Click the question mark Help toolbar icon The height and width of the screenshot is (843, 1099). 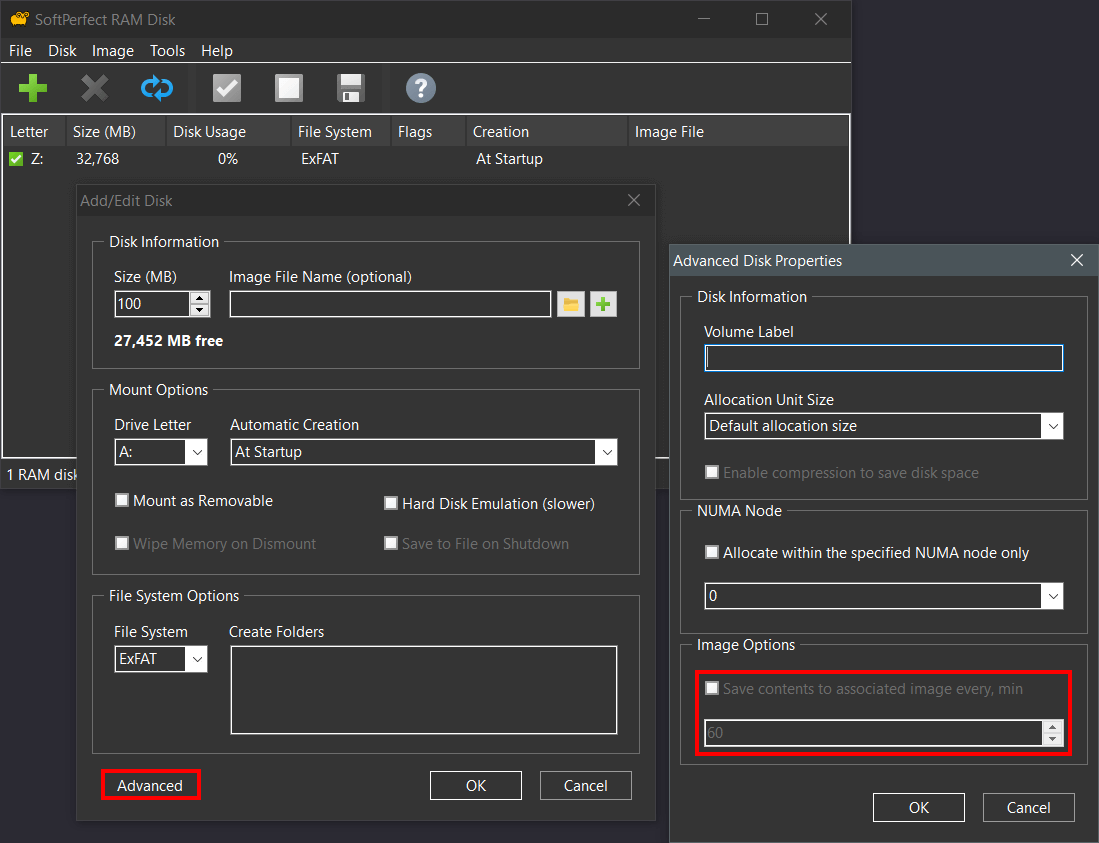[421, 88]
